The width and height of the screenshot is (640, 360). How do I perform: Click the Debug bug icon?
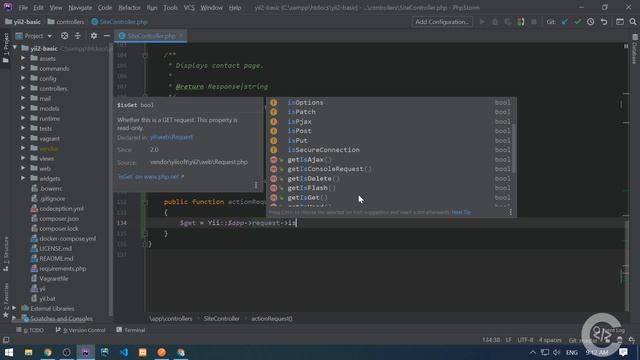tap(495, 22)
